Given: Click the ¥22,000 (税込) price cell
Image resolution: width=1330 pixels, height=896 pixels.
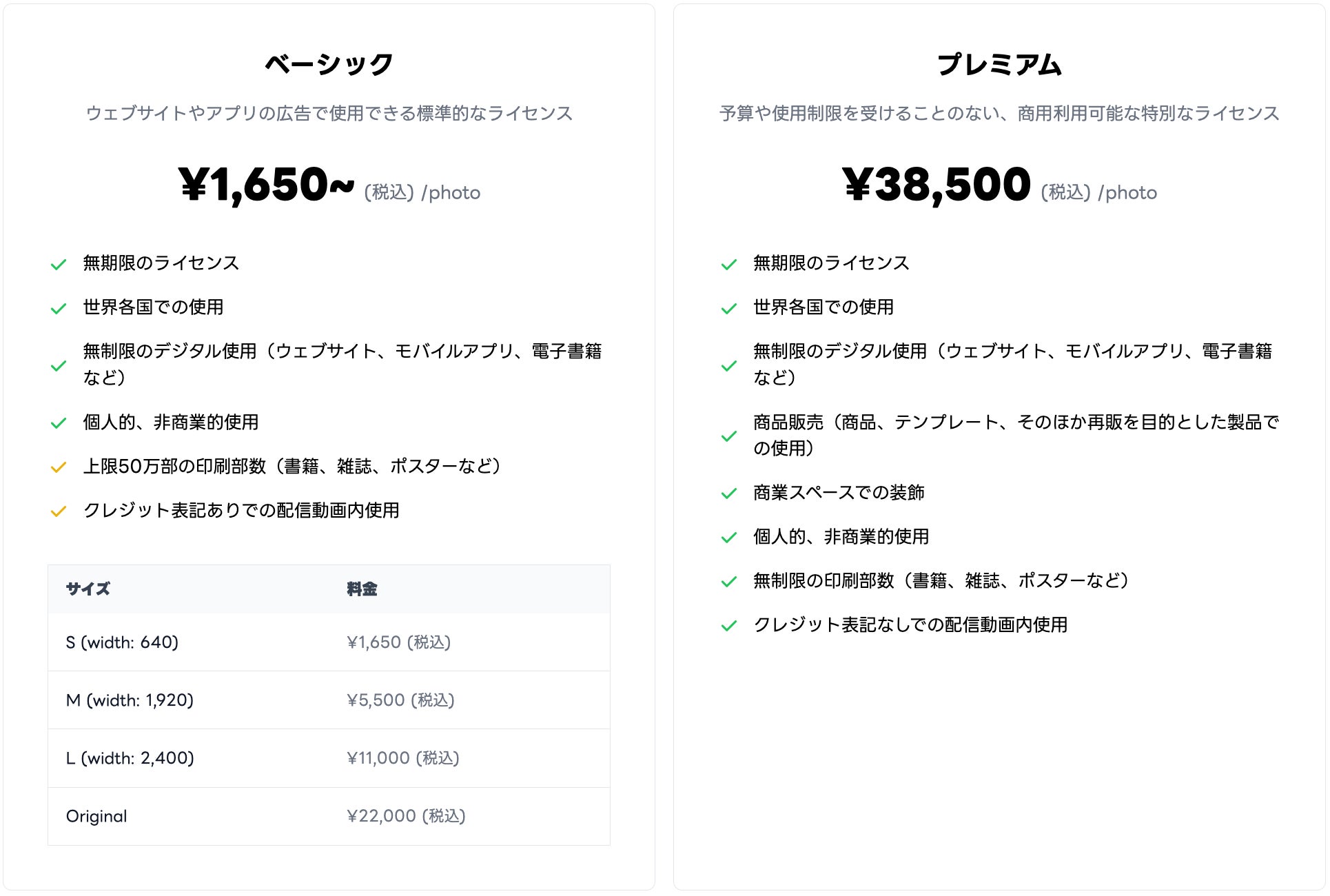Looking at the screenshot, I should [406, 816].
